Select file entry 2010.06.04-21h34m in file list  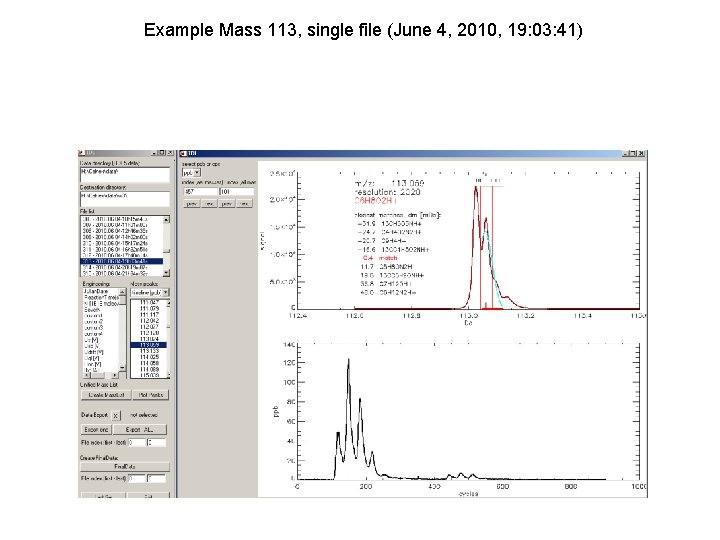click(x=122, y=273)
